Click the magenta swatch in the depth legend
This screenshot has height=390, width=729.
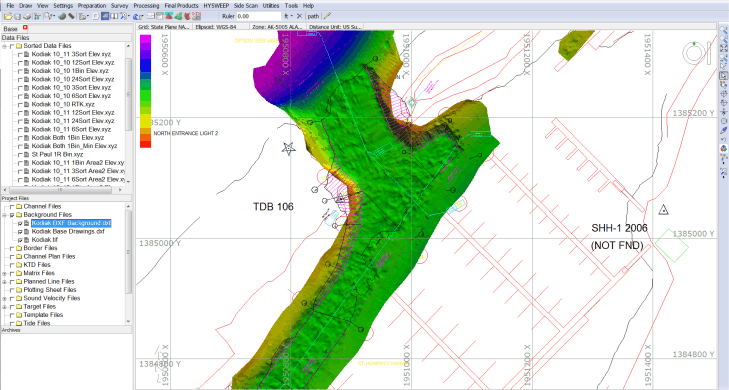(x=146, y=41)
